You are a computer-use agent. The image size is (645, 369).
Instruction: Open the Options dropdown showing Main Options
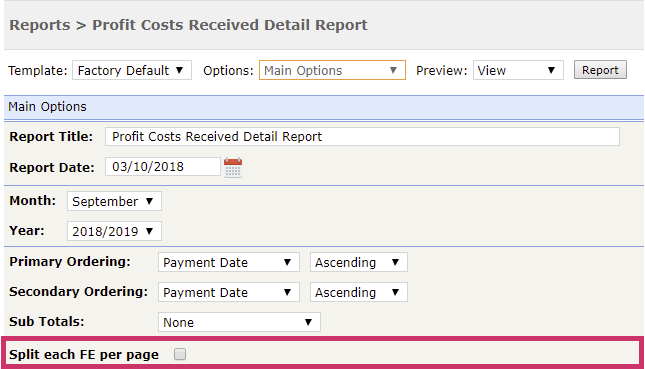pos(332,70)
